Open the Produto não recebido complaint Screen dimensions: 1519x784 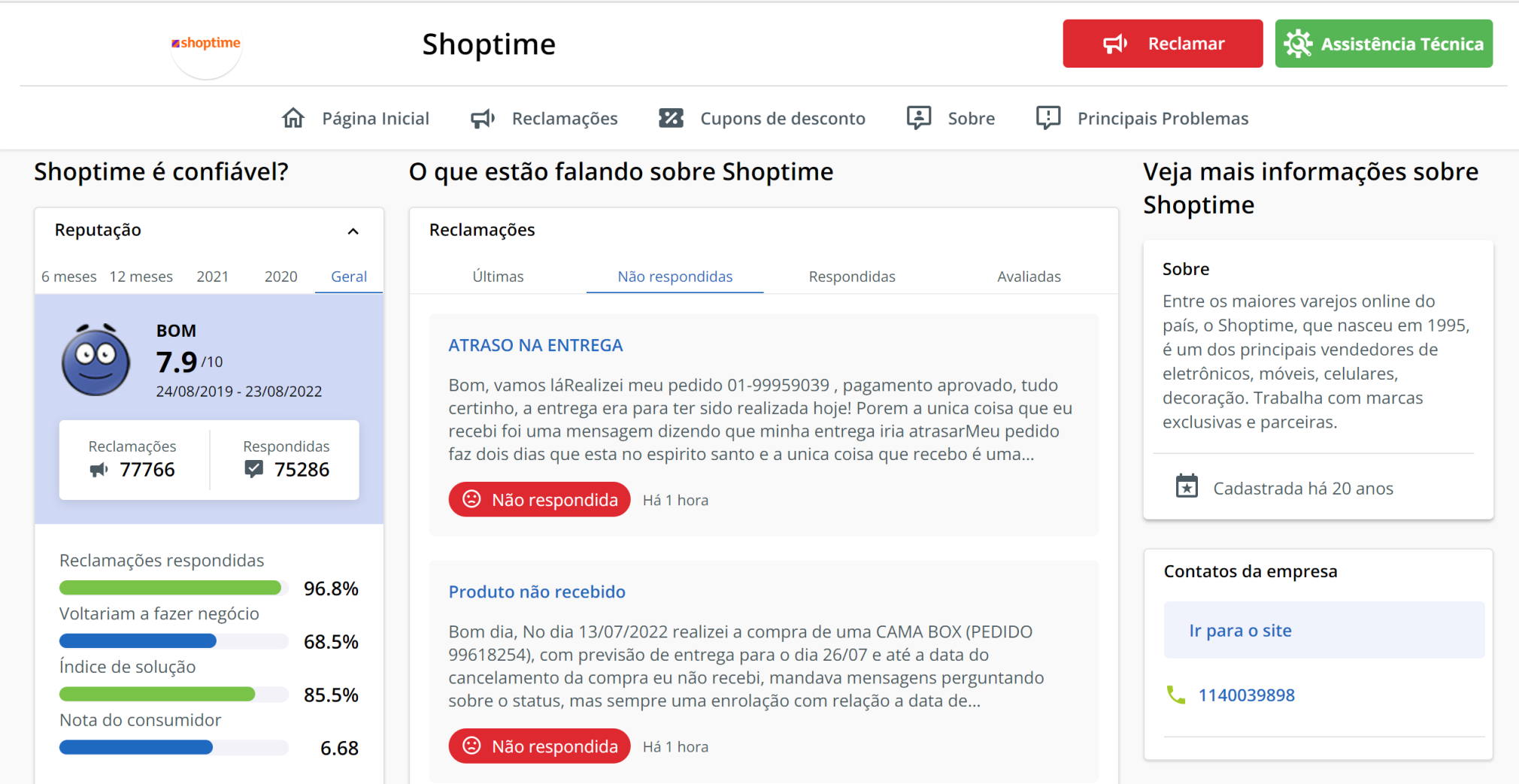(x=536, y=592)
